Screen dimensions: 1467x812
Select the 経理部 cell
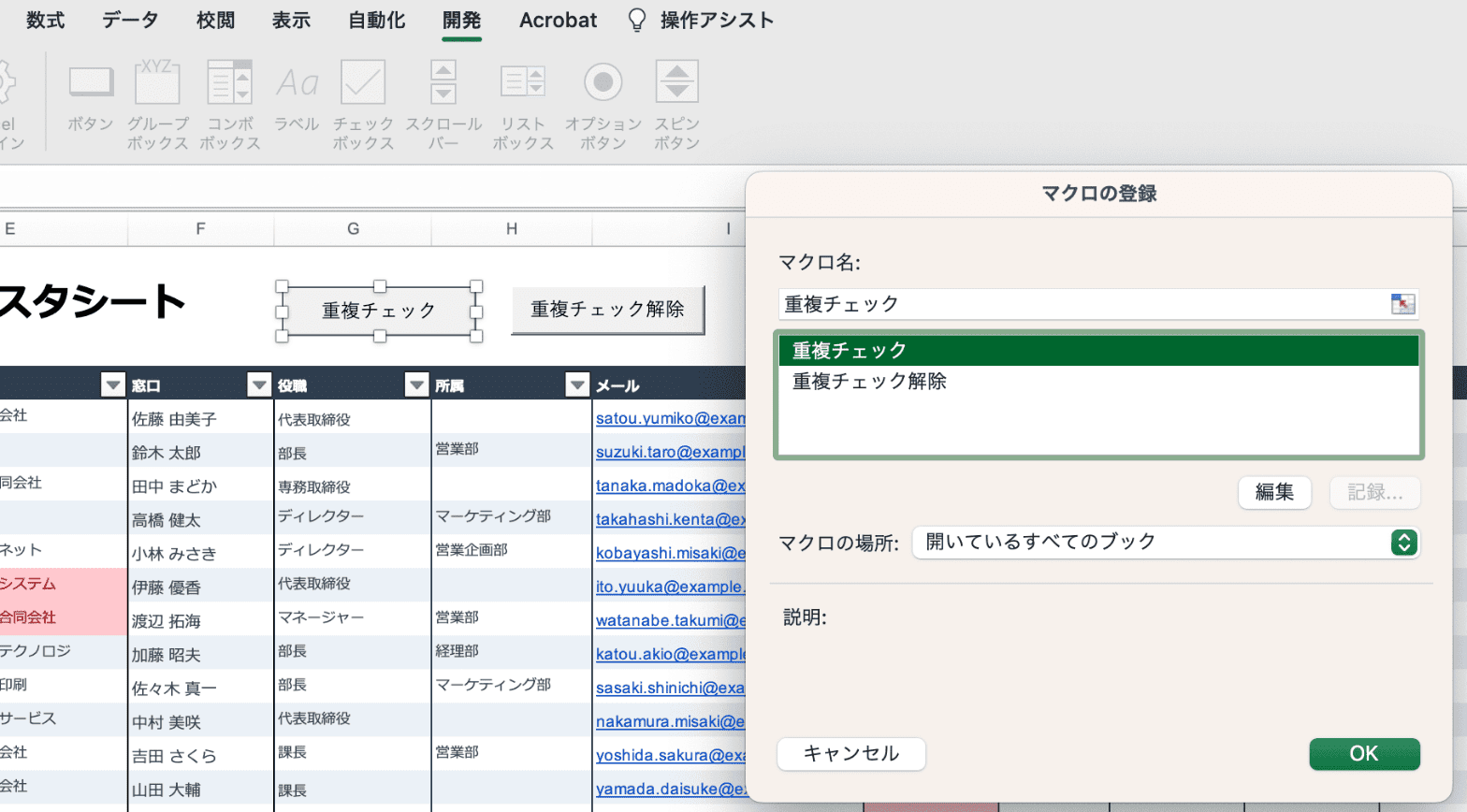pos(512,652)
